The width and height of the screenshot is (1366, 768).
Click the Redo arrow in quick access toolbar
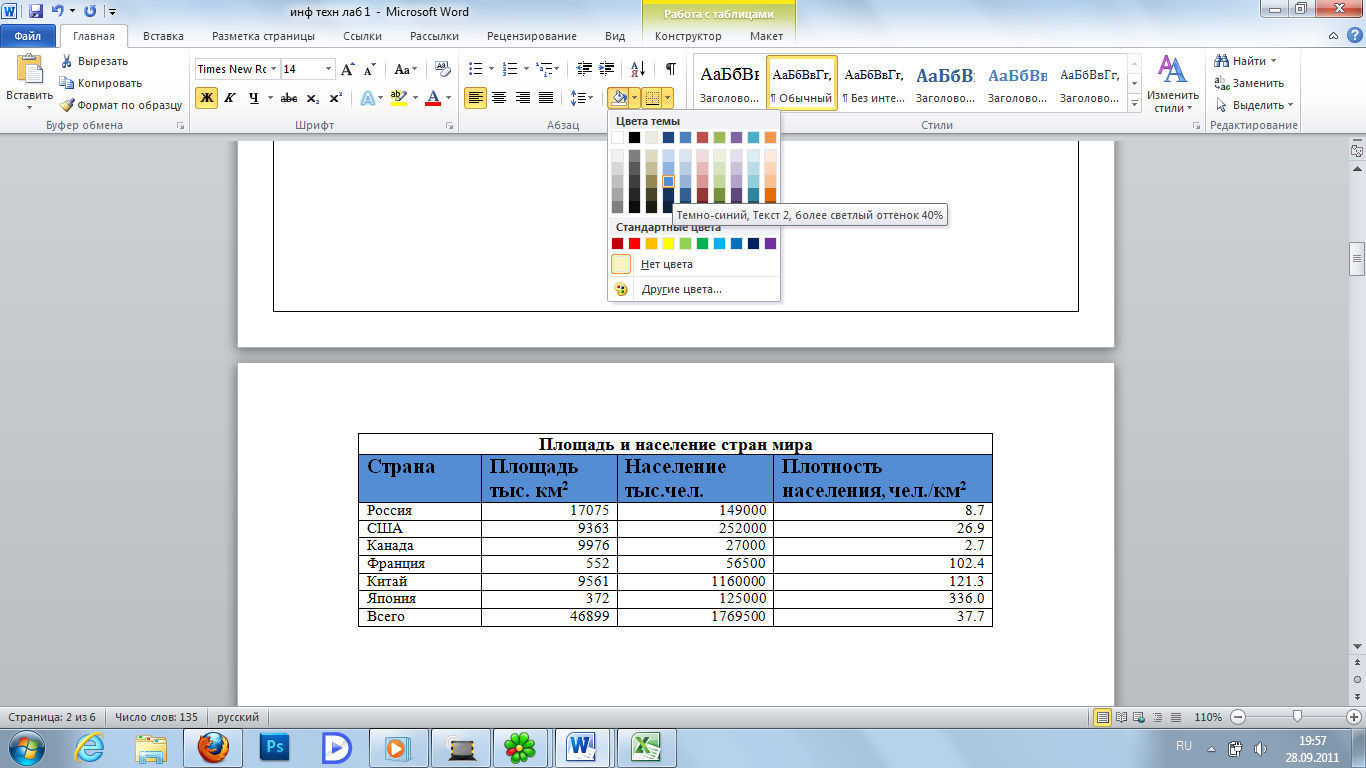tap(90, 12)
